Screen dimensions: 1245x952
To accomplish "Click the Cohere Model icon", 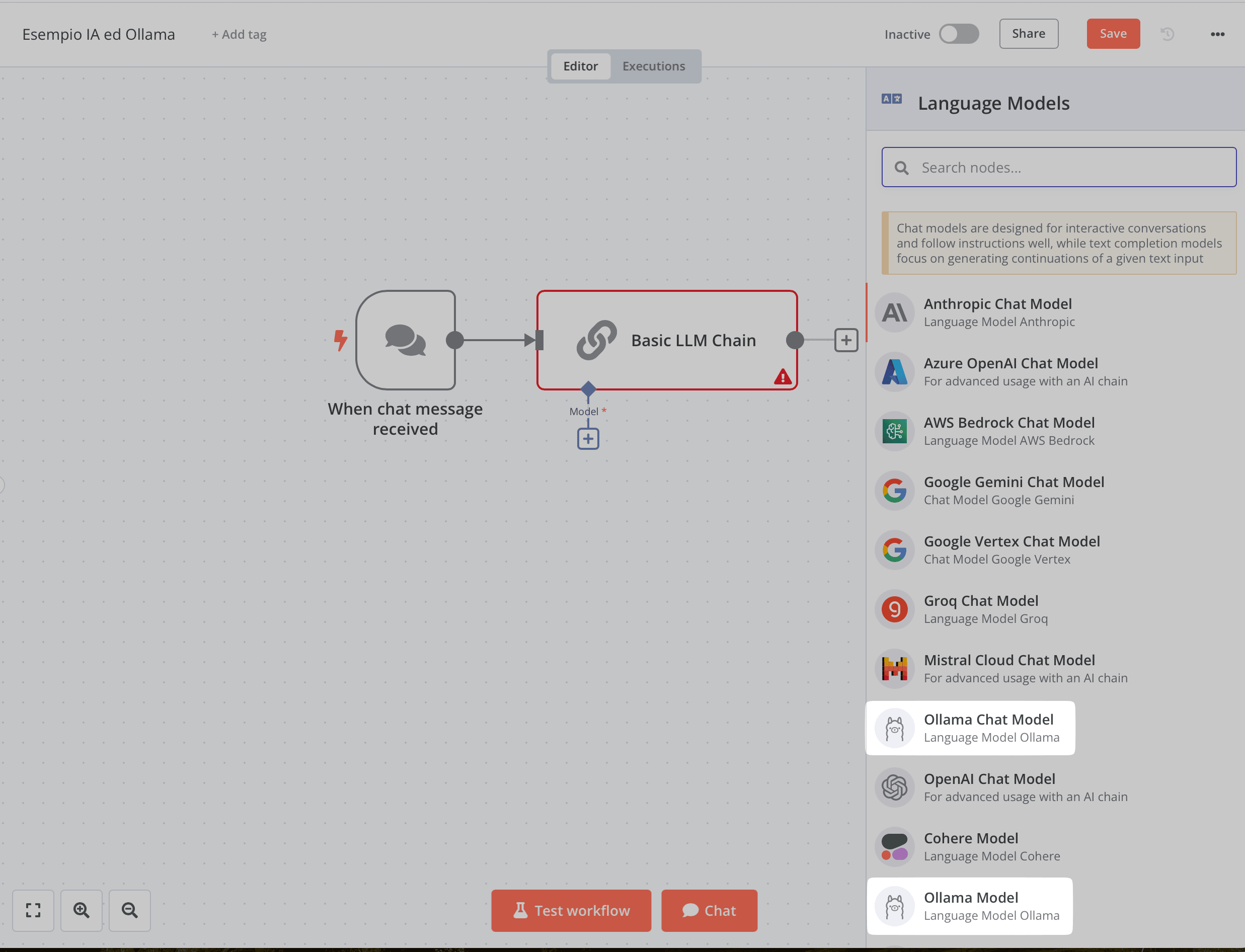I will point(894,847).
